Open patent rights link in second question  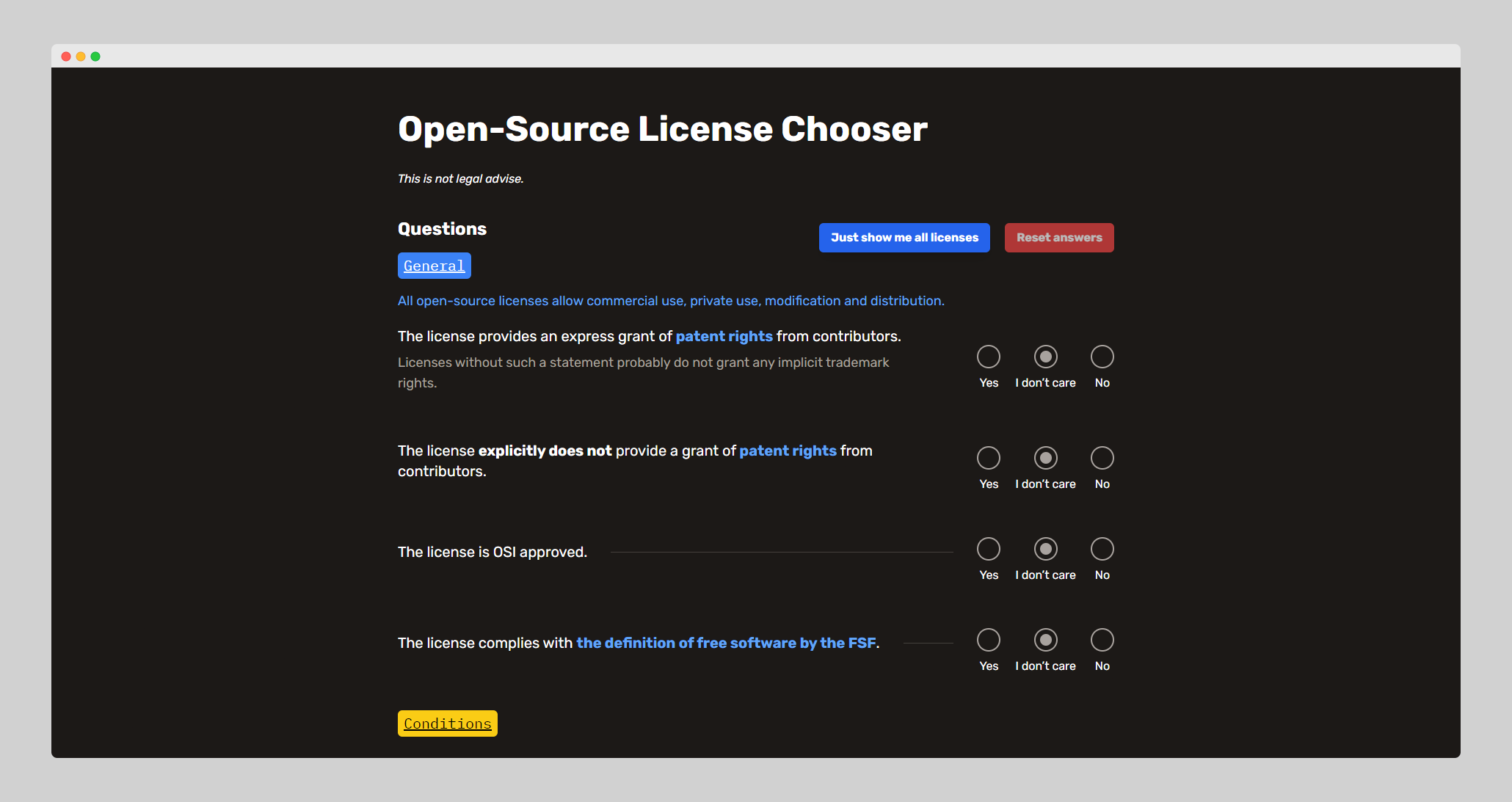click(788, 451)
